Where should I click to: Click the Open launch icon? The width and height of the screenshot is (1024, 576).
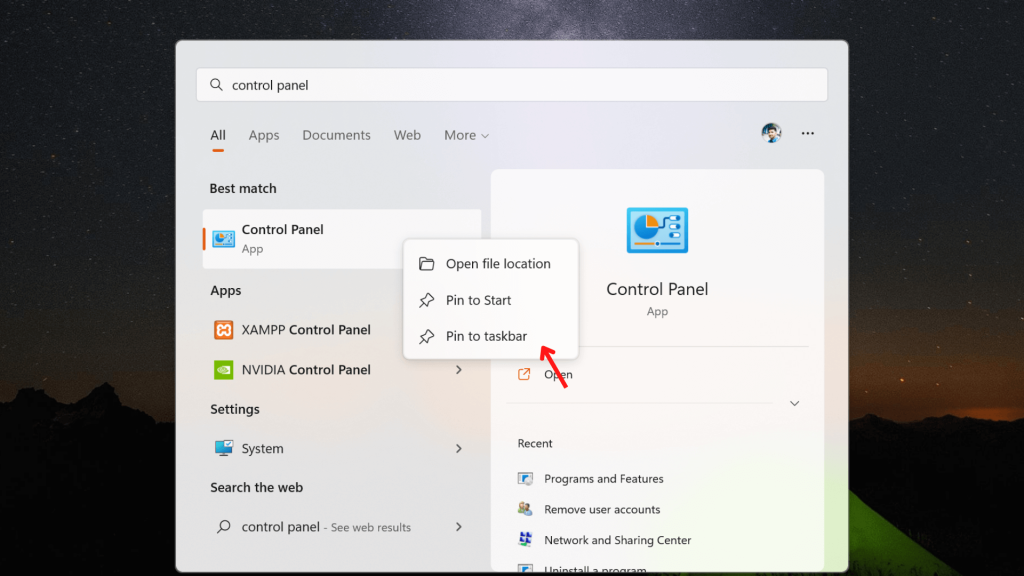coord(524,374)
